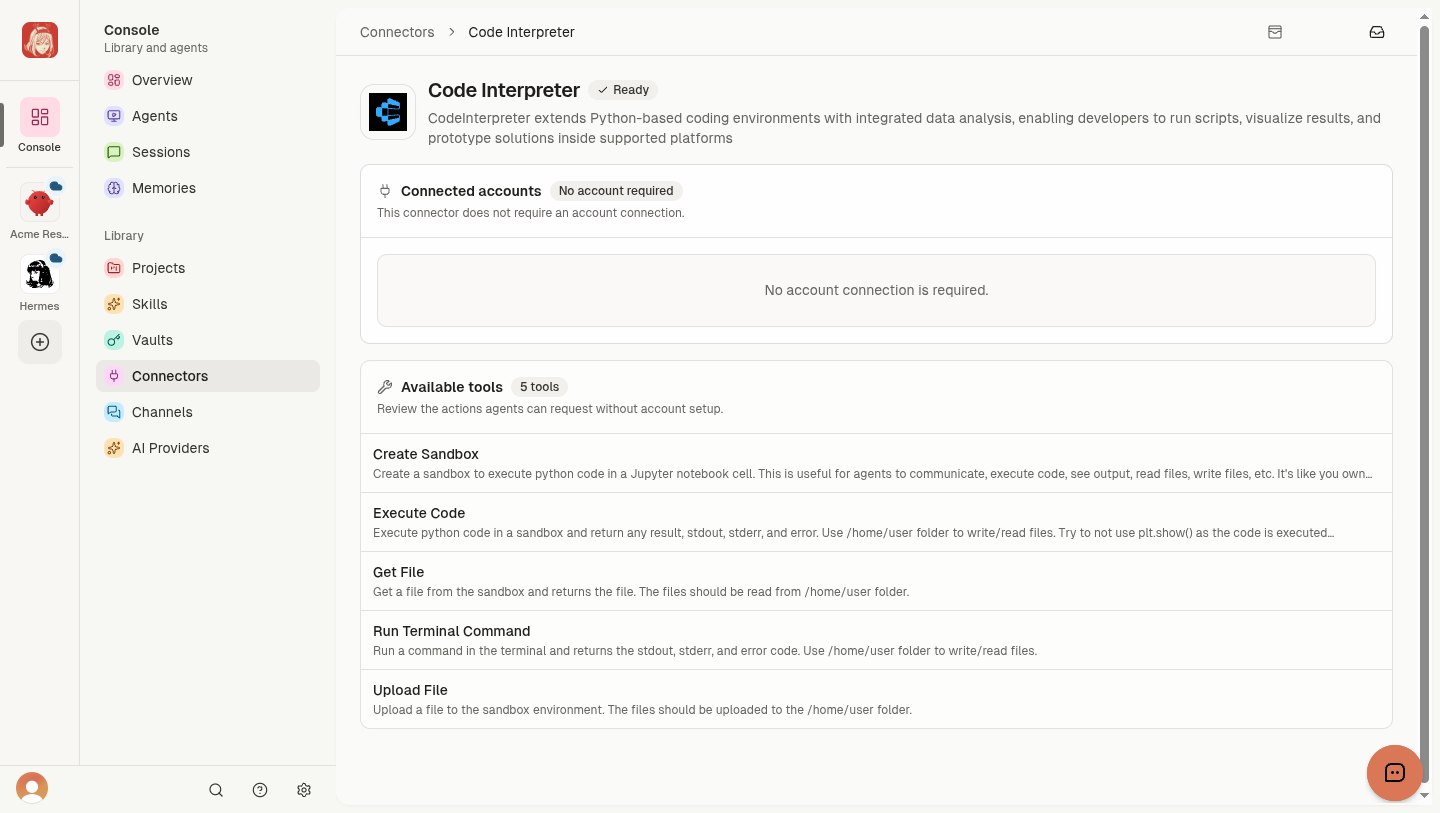The width and height of the screenshot is (1440, 813).
Task: Click the red-haired avatar logo at top
Action: pos(40,40)
